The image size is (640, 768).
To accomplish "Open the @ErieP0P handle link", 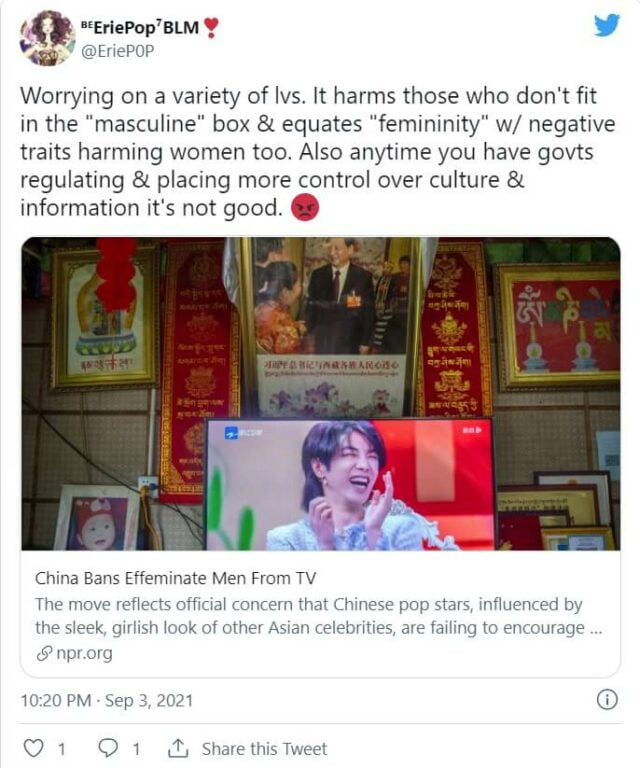I will pos(117,51).
